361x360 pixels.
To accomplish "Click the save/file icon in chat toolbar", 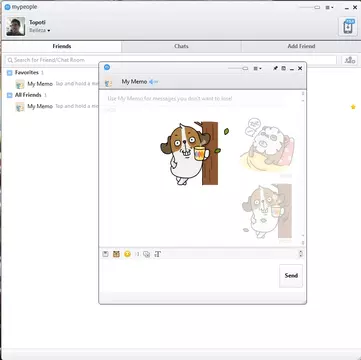I will click(105, 254).
